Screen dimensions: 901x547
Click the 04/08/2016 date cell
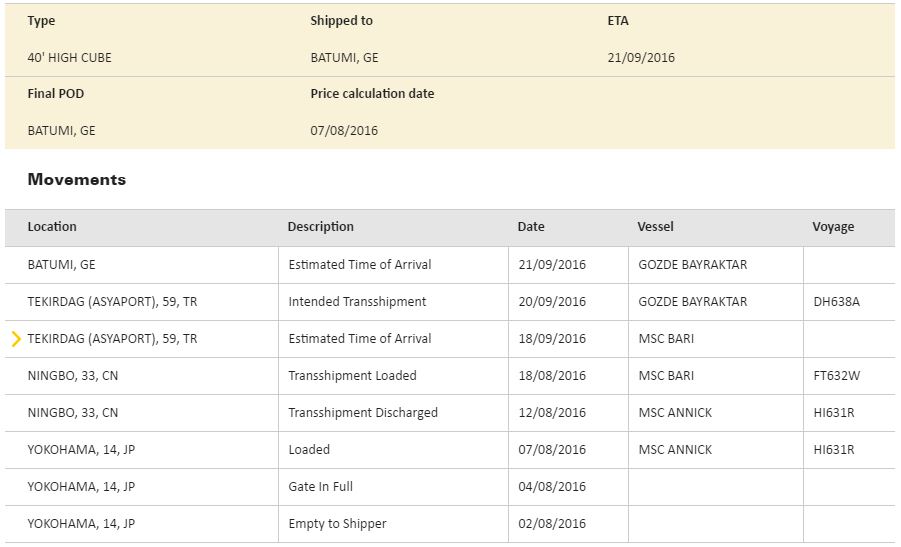coord(552,487)
